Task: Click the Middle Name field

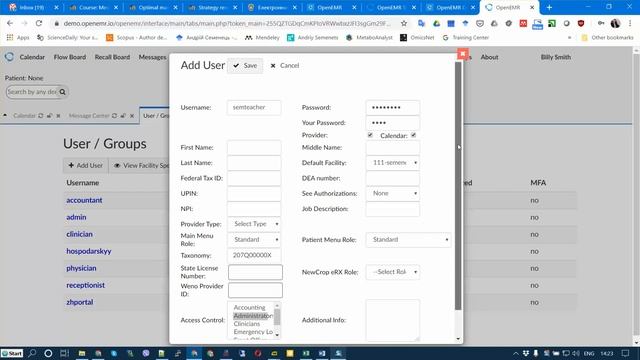Action: [393, 147]
